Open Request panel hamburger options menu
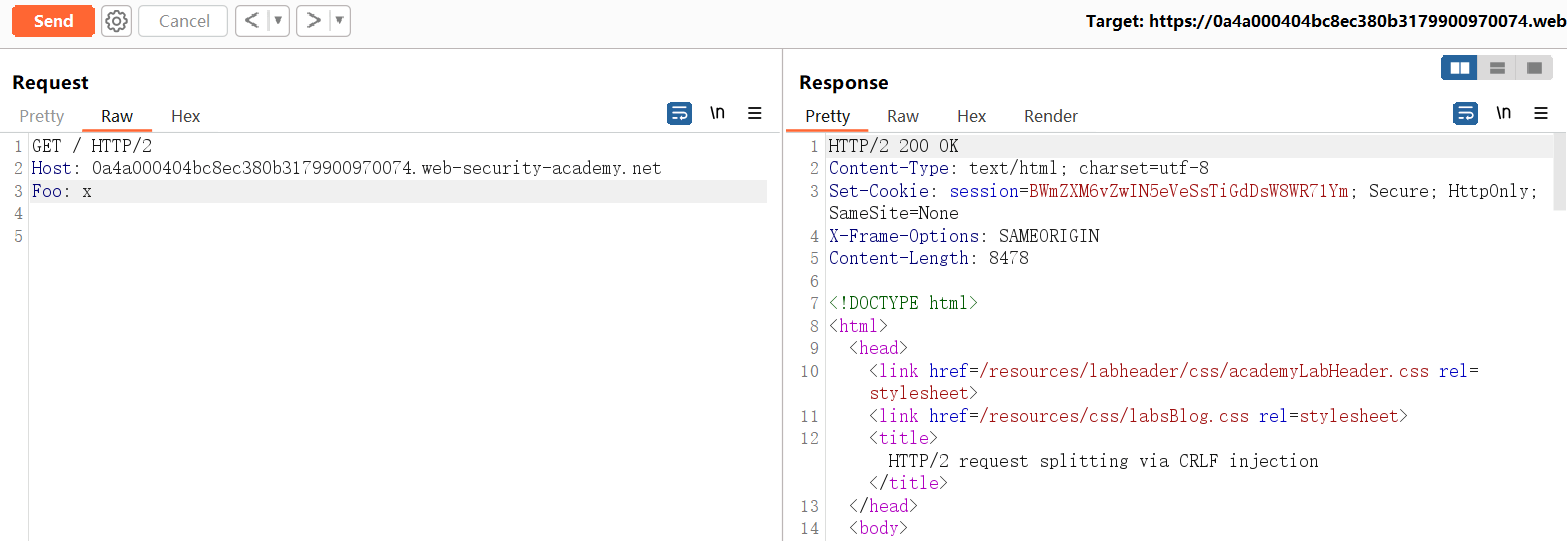The height and width of the screenshot is (541, 1567). point(755,113)
